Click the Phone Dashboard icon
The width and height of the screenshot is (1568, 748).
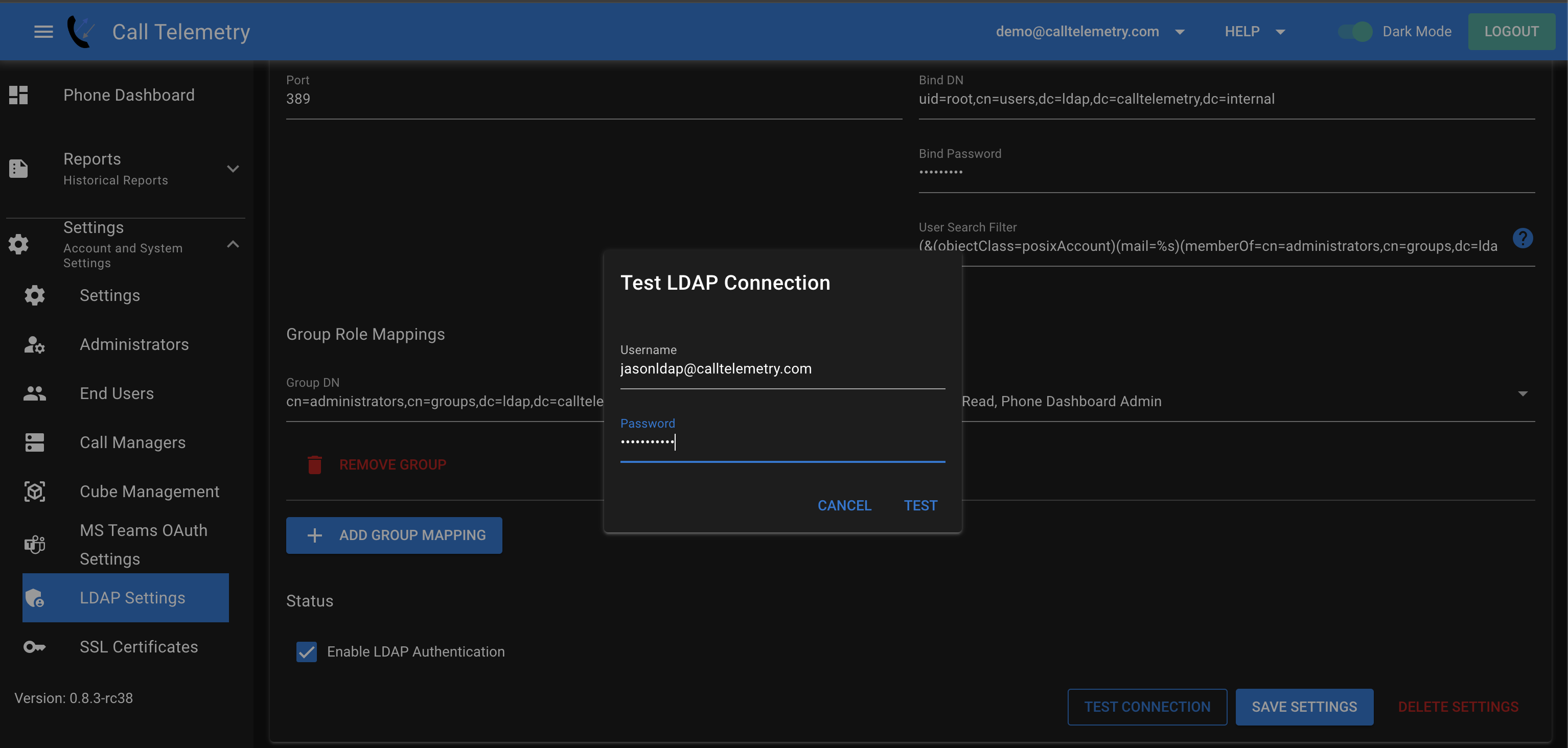point(18,94)
